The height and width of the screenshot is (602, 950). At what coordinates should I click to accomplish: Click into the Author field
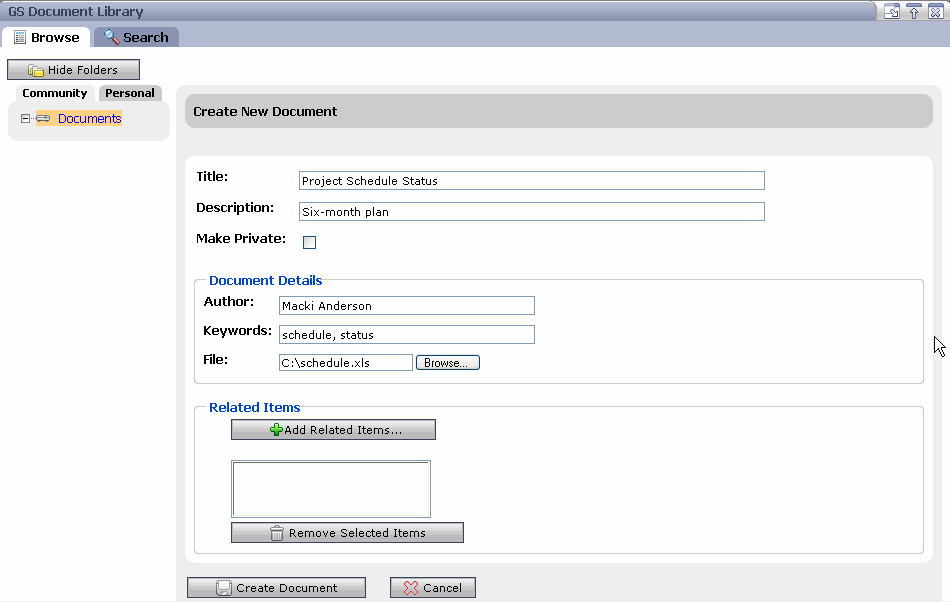pyautogui.click(x=407, y=305)
